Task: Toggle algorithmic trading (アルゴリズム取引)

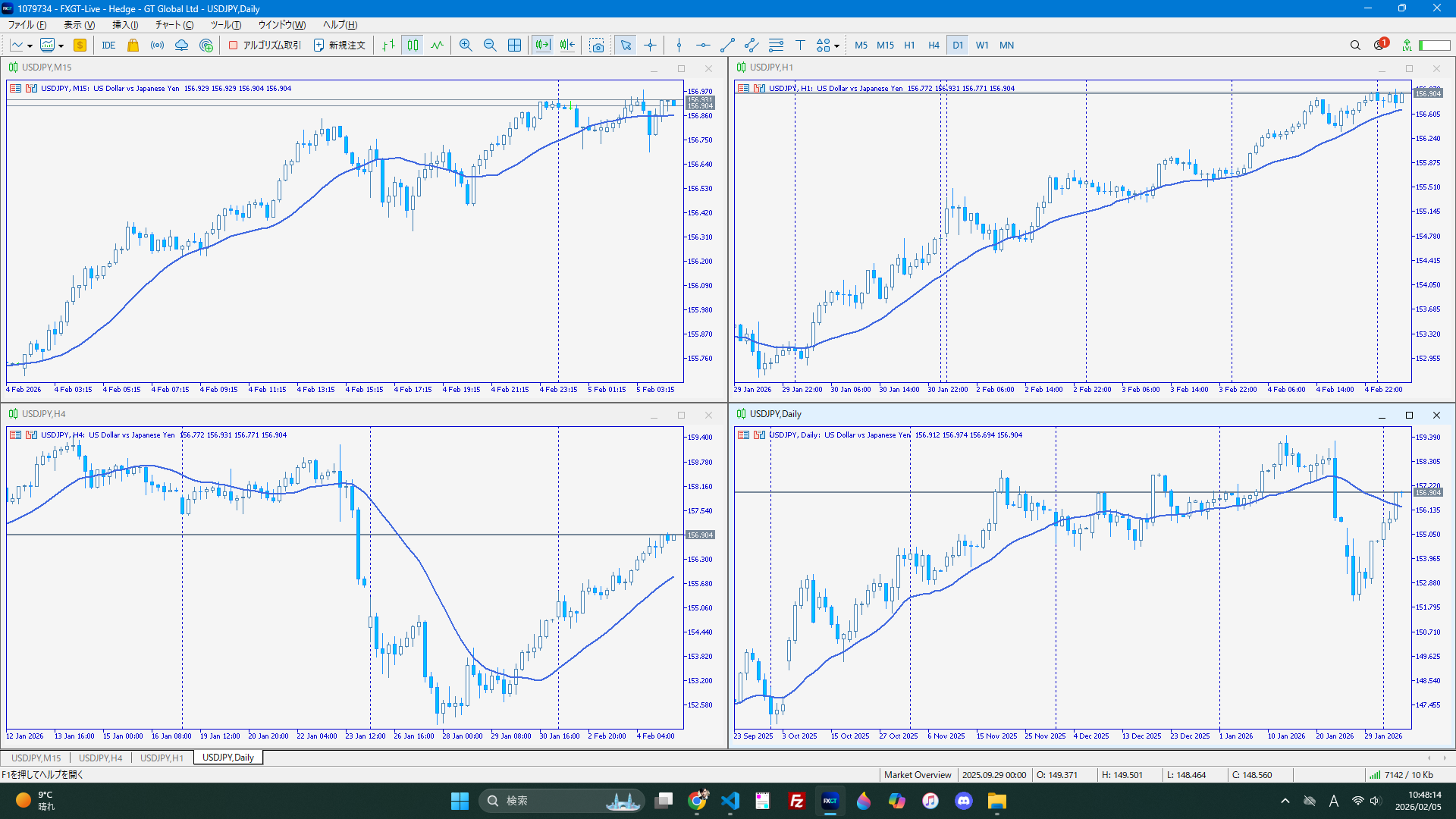Action: click(x=265, y=45)
